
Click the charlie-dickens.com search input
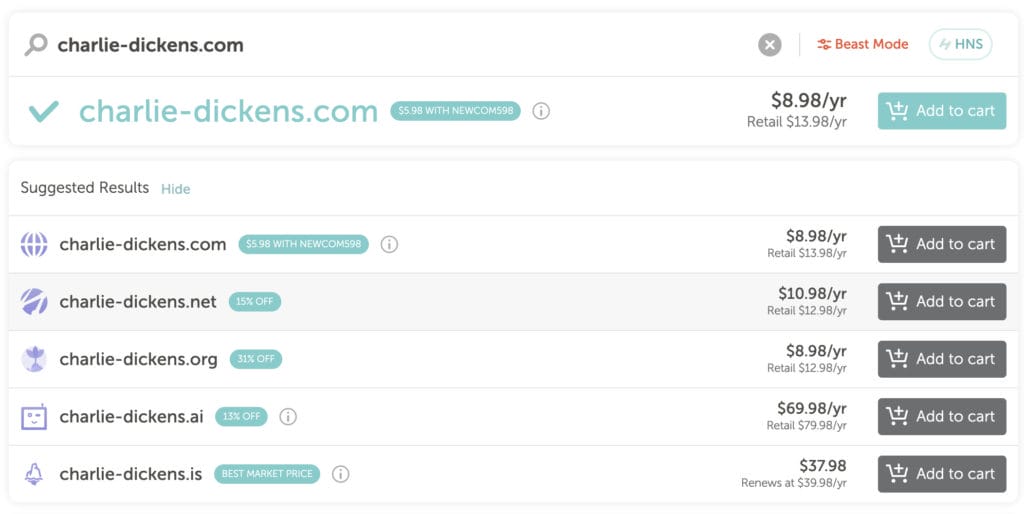[150, 45]
